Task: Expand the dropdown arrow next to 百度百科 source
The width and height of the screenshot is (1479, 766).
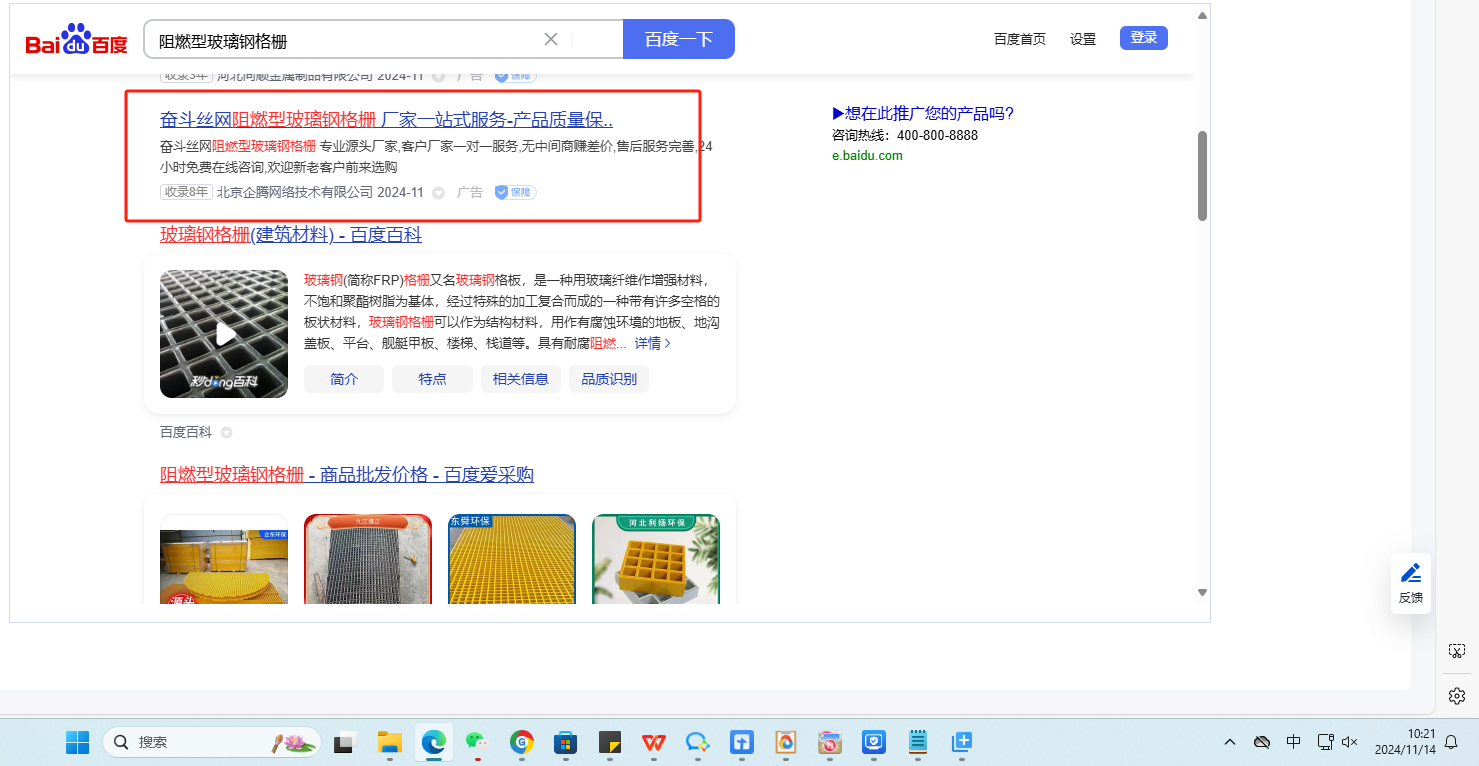Action: coord(226,433)
